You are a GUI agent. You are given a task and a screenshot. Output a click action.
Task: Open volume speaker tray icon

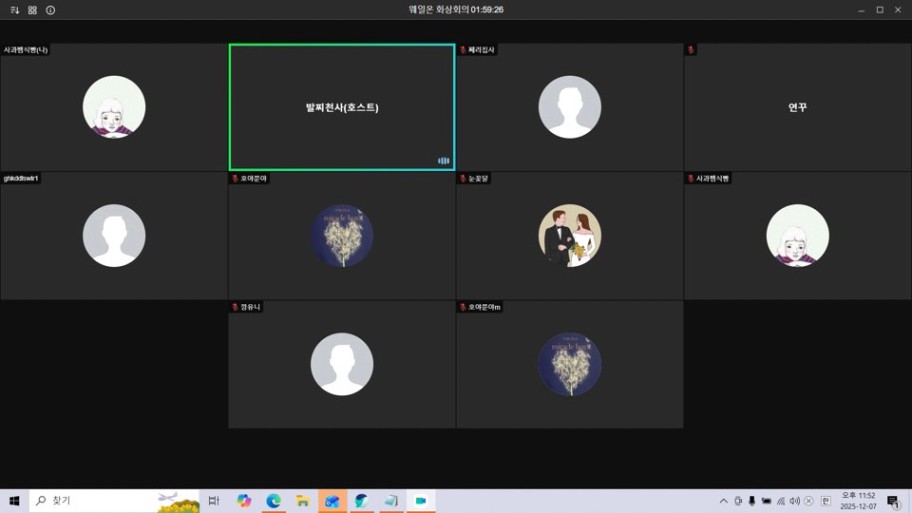(795, 501)
